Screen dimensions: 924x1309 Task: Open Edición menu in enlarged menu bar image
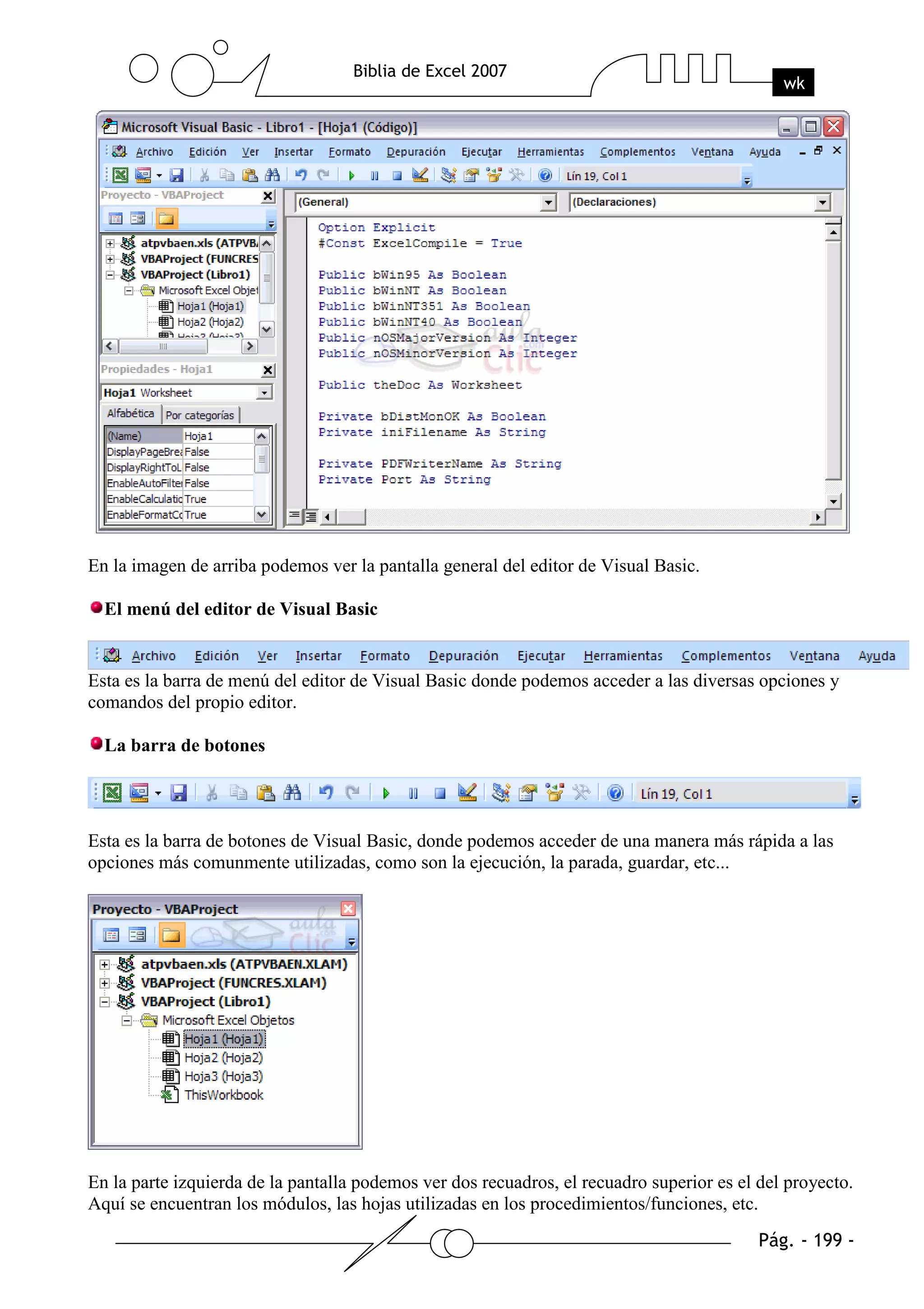pyautogui.click(x=217, y=656)
